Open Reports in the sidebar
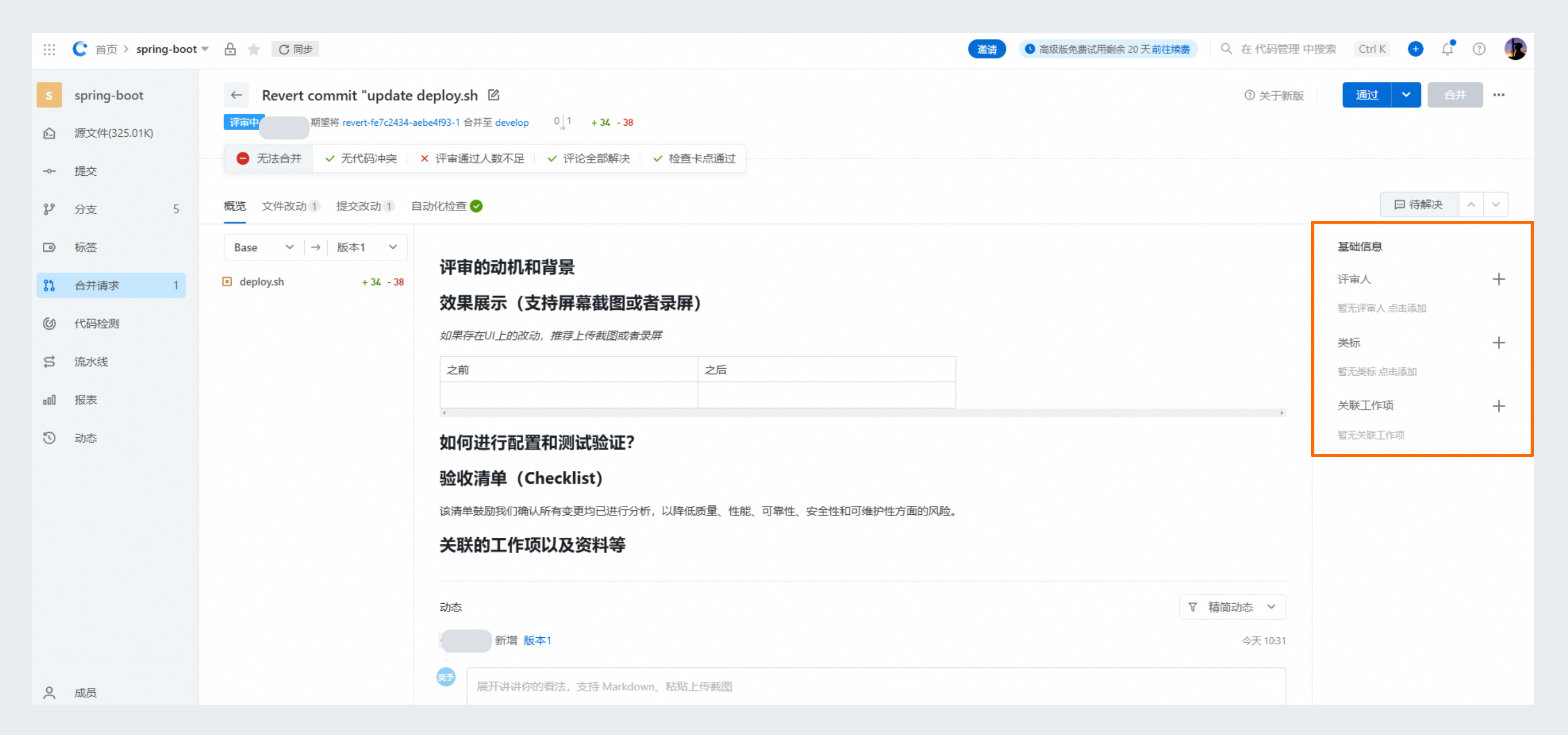 coord(111,400)
